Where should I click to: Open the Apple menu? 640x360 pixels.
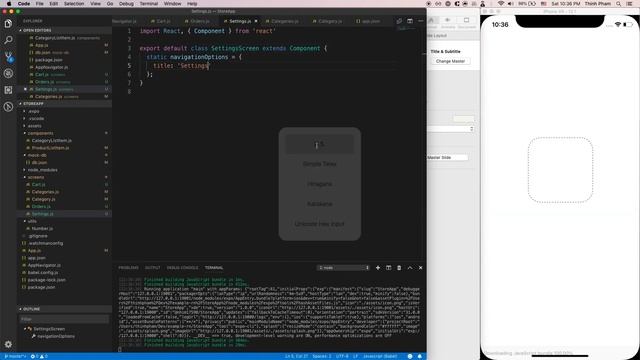[9, 3]
